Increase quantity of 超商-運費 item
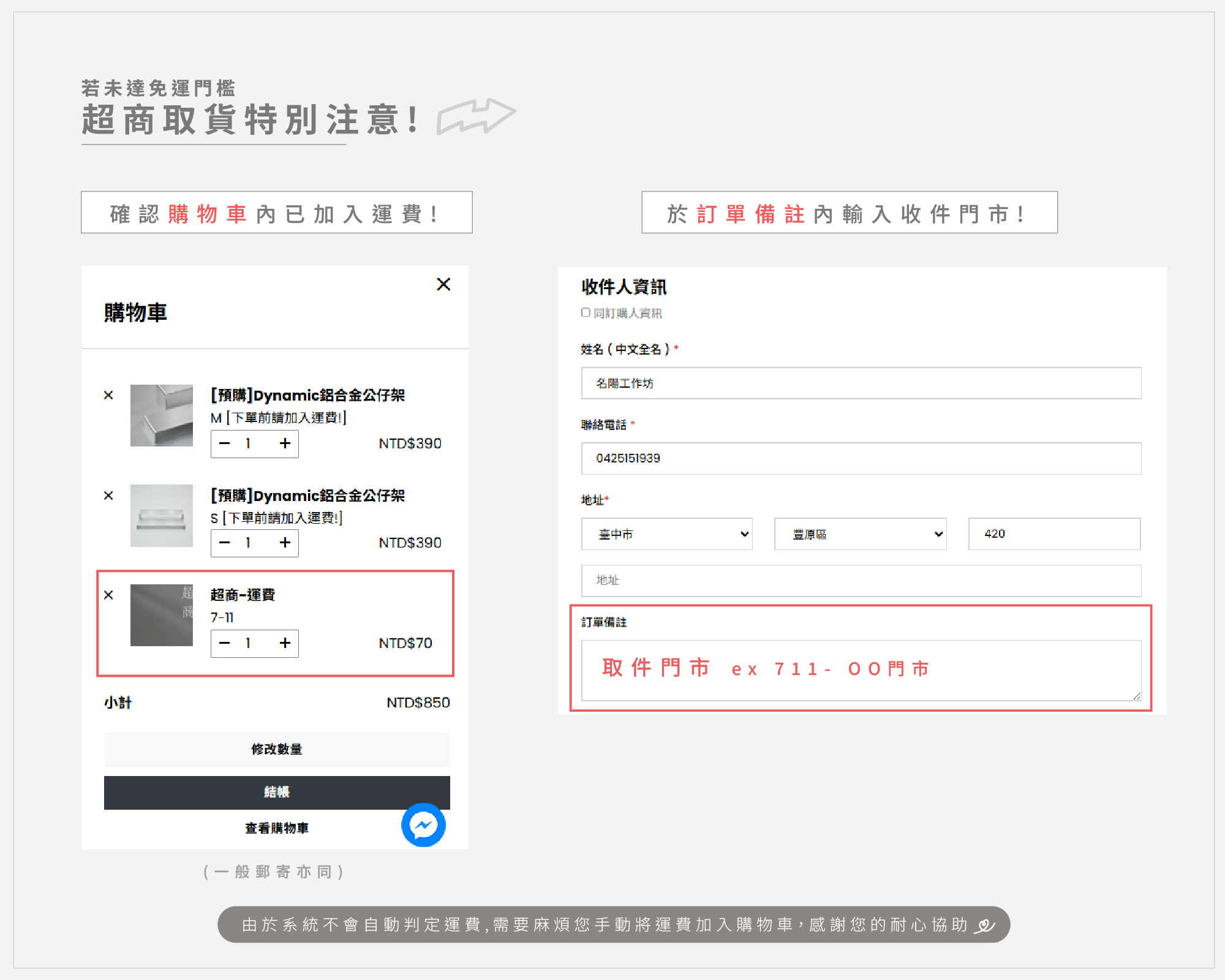 click(x=285, y=643)
